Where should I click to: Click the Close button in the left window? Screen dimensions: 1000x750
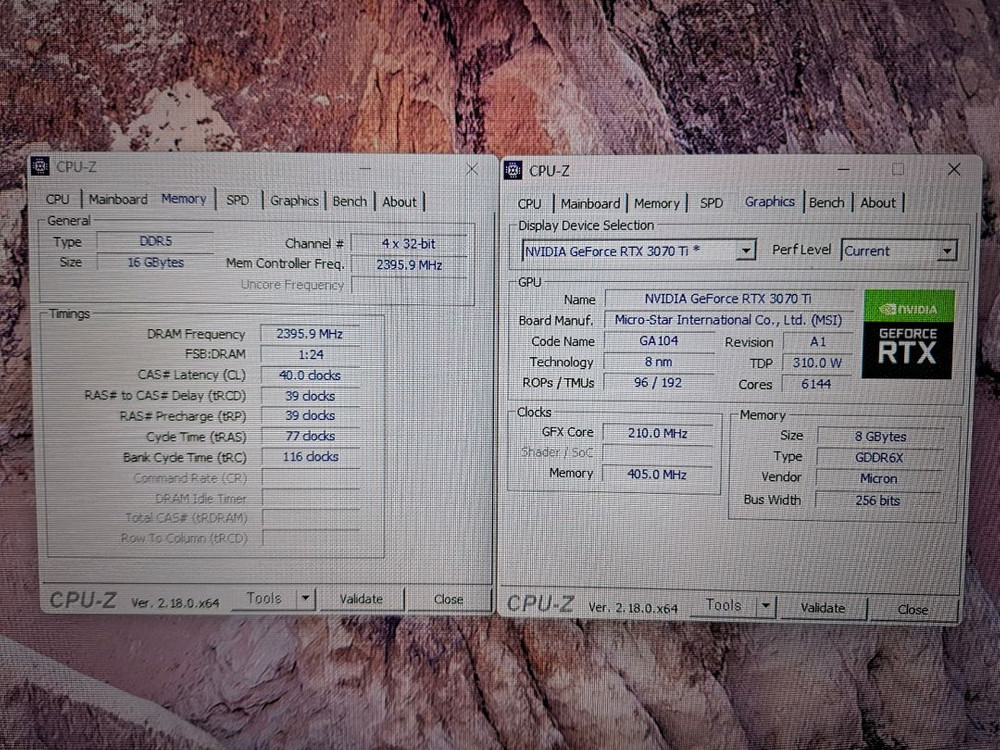click(448, 597)
